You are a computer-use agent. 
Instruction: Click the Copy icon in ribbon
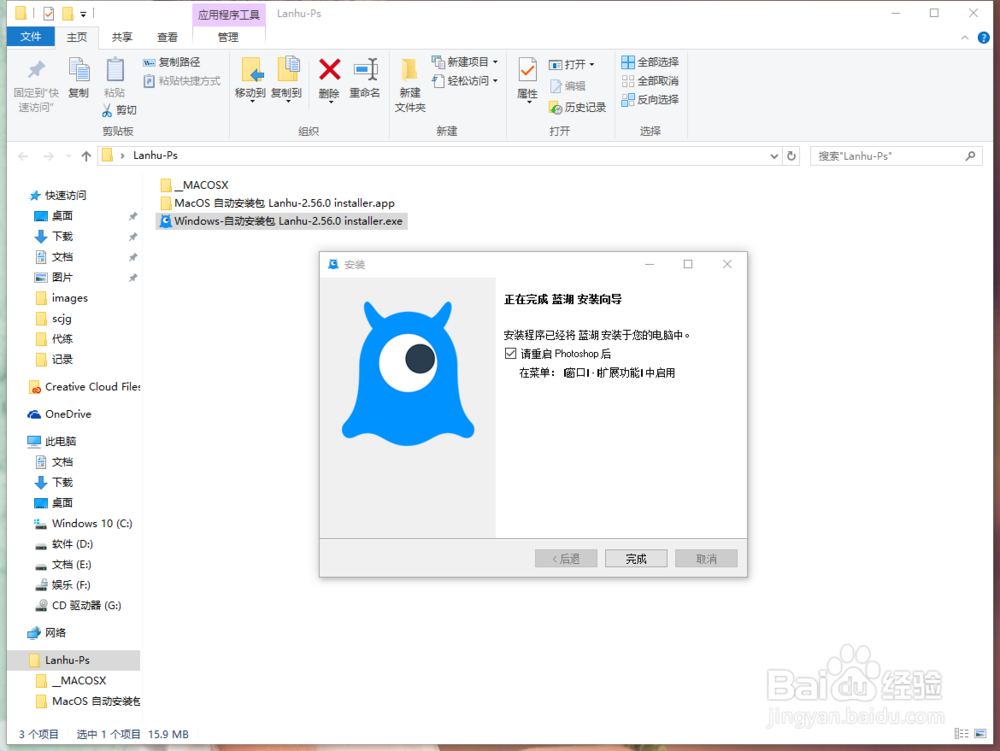tap(79, 70)
